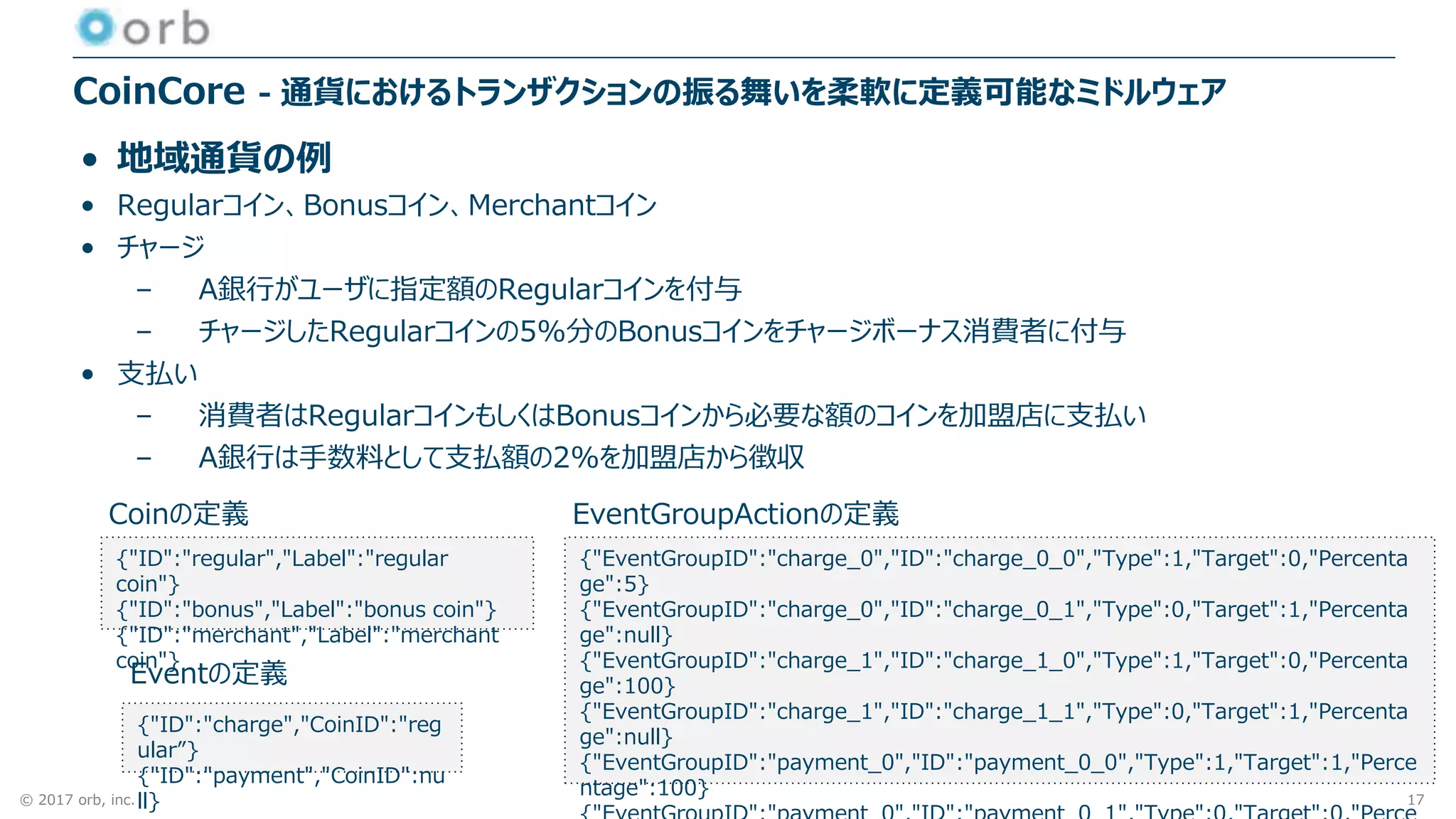Screen dimensions: 1456x819
Task: Click the Eventの定義 label
Action: coord(208,673)
